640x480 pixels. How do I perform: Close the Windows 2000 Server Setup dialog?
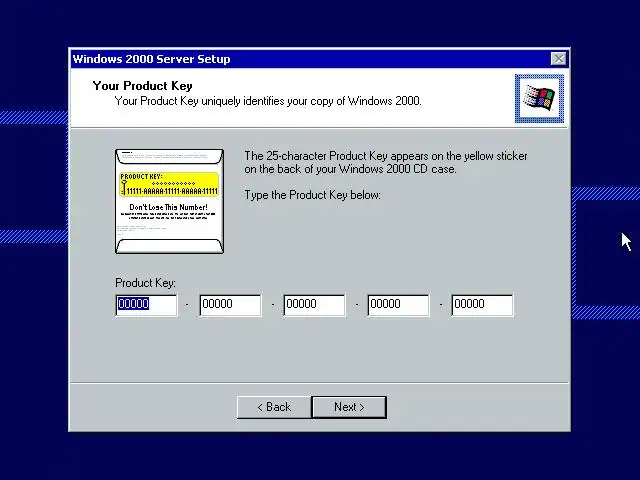pyautogui.click(x=558, y=59)
